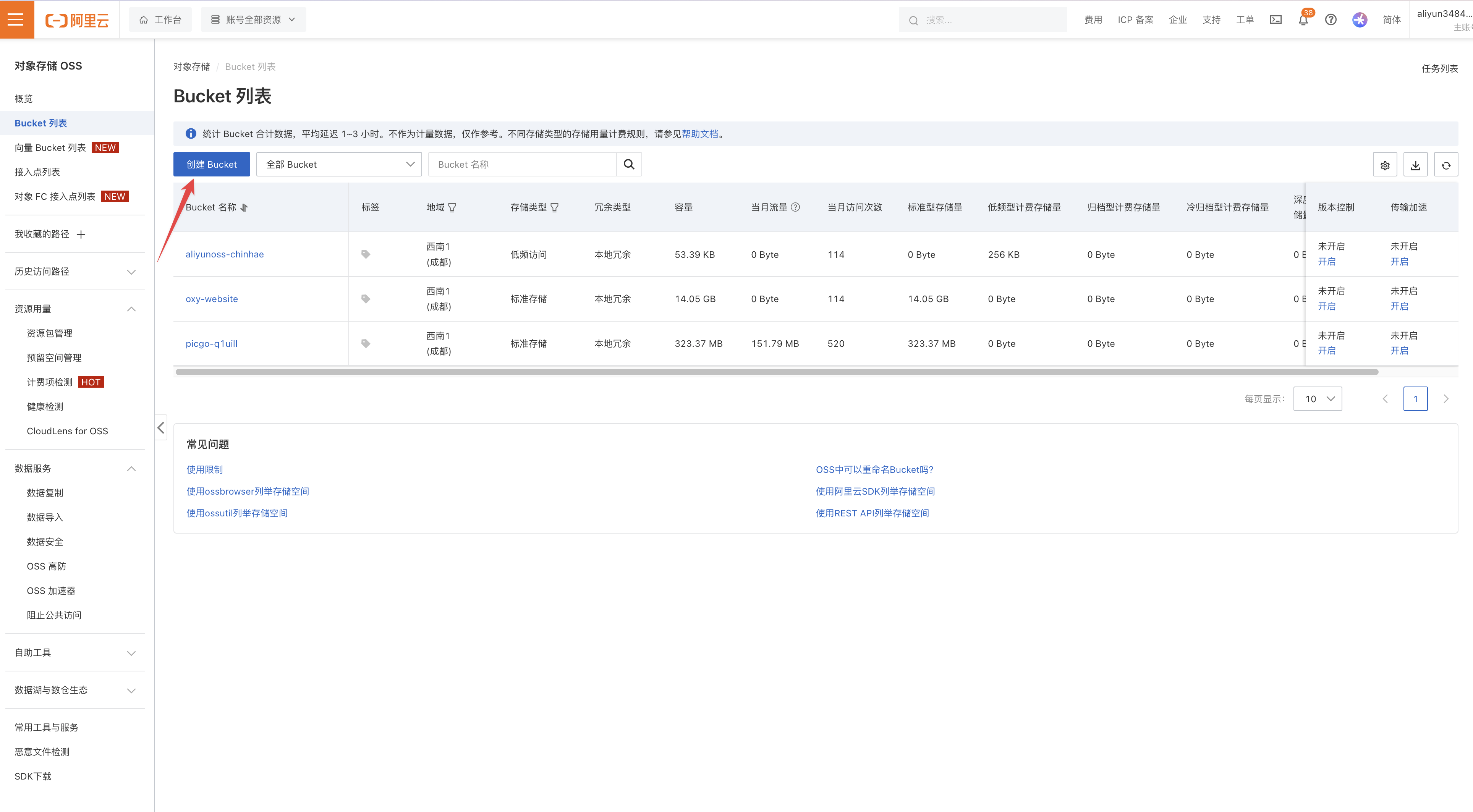
Task: Go to 工作台 in the top bar
Action: pos(160,19)
